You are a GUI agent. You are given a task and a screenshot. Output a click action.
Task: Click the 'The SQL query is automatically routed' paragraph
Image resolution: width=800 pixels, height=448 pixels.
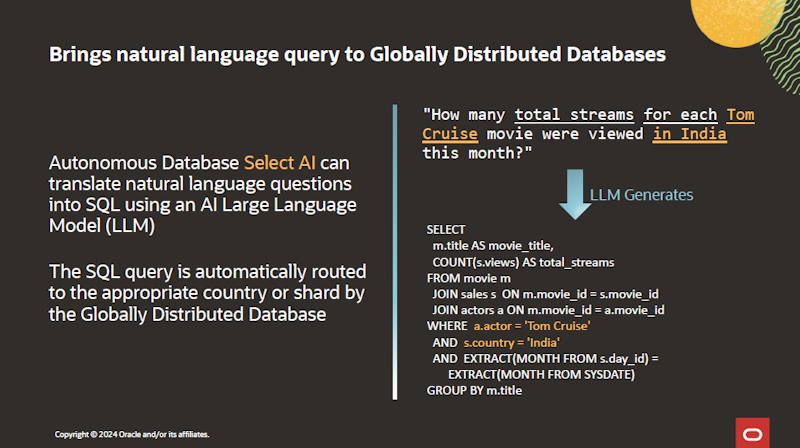coord(207,293)
